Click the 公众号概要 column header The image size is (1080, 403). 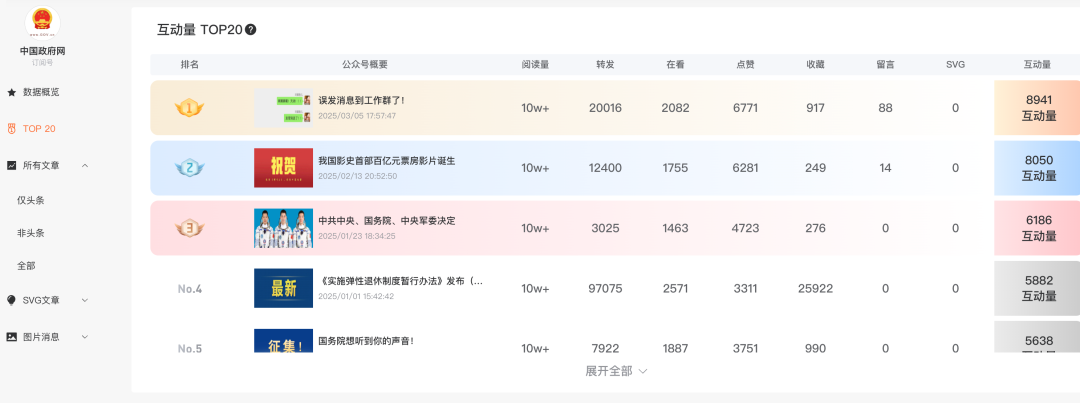point(365,64)
